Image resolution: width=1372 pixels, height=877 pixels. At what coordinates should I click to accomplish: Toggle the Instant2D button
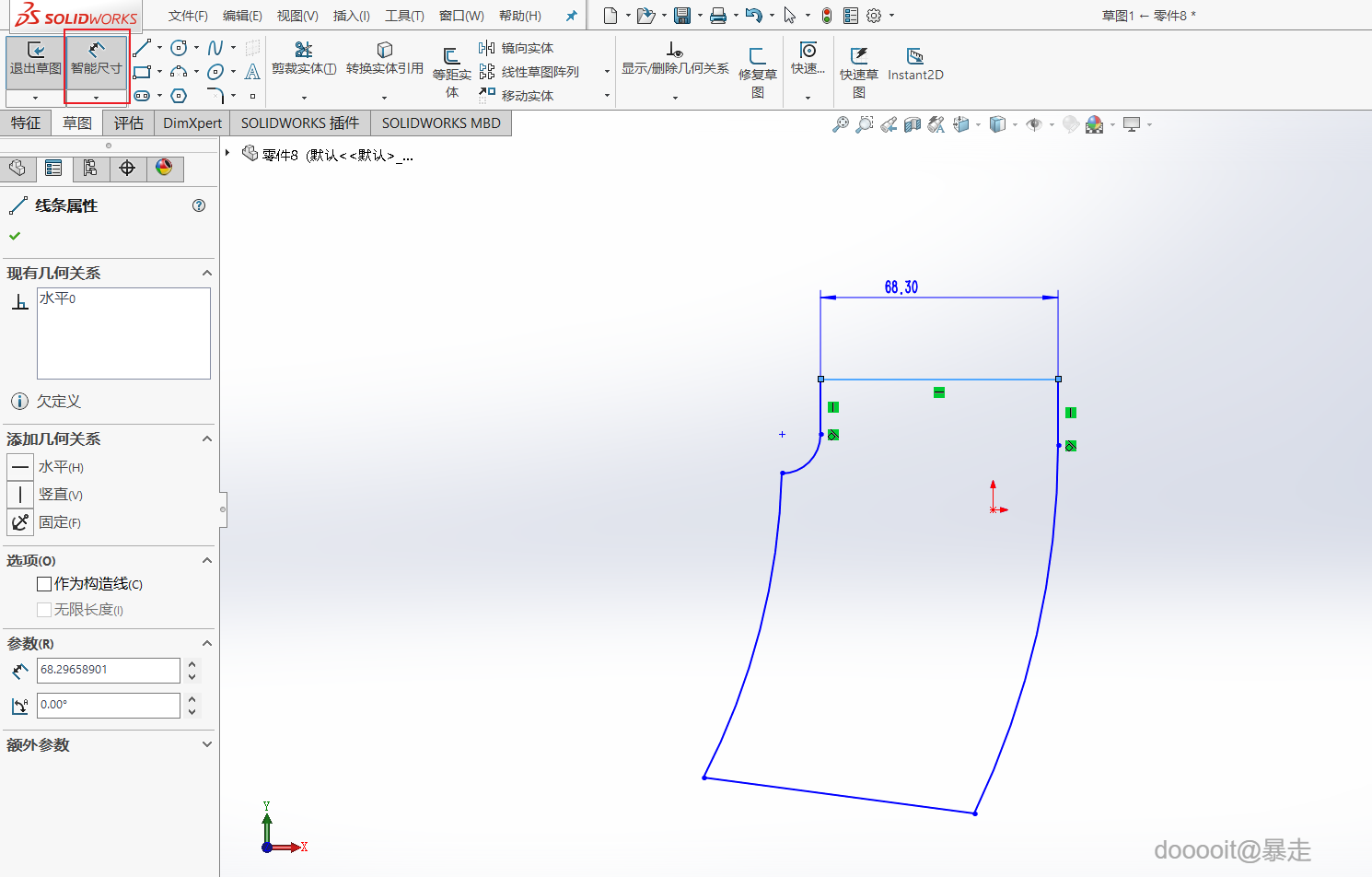[915, 64]
